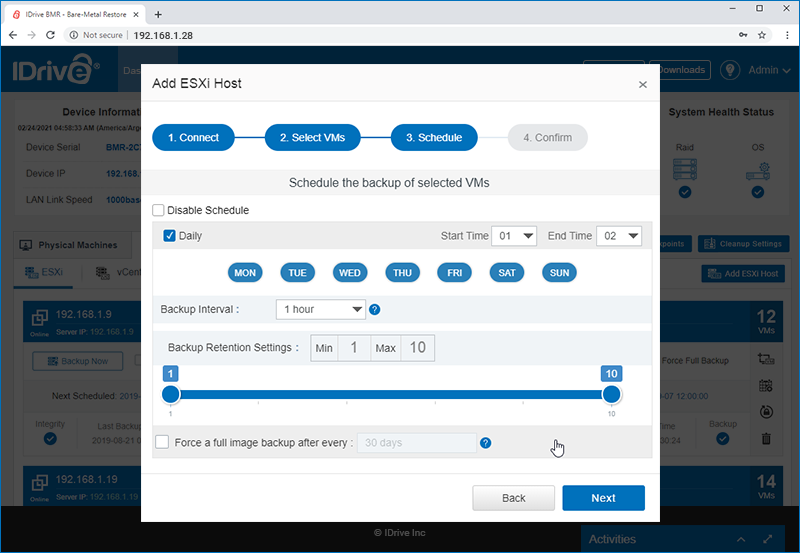
Task: Click the host 192.168.1.19 server icon
Action: [39, 482]
